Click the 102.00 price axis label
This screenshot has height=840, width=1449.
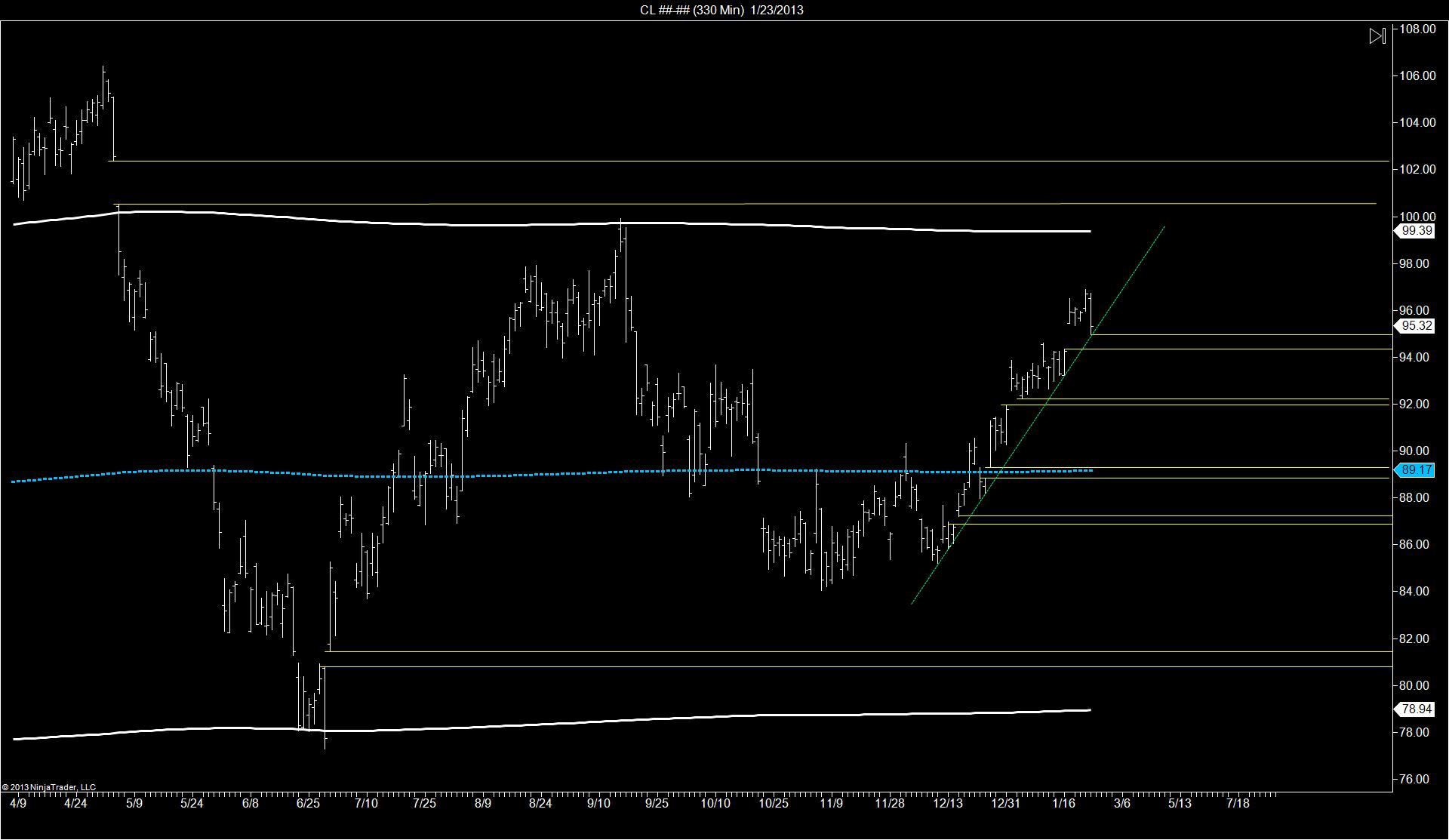pos(1418,169)
